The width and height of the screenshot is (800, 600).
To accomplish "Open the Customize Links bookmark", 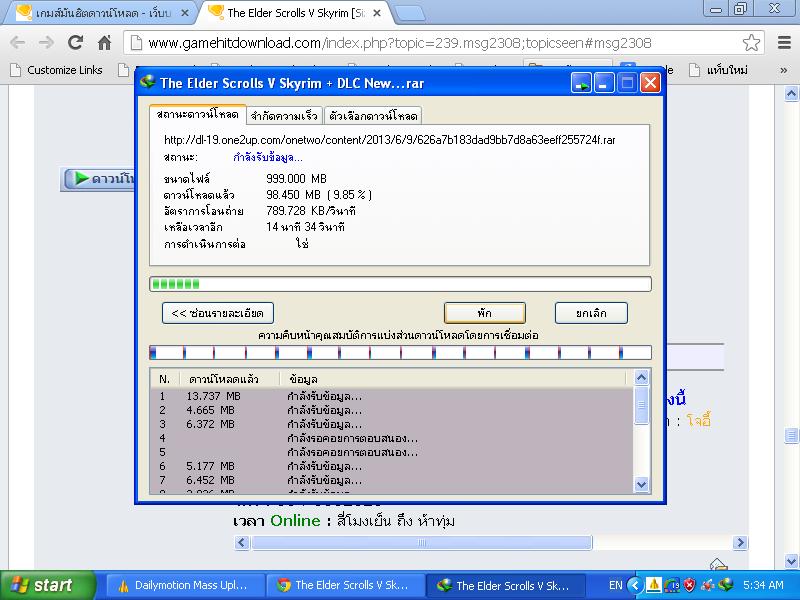I will click(x=56, y=70).
